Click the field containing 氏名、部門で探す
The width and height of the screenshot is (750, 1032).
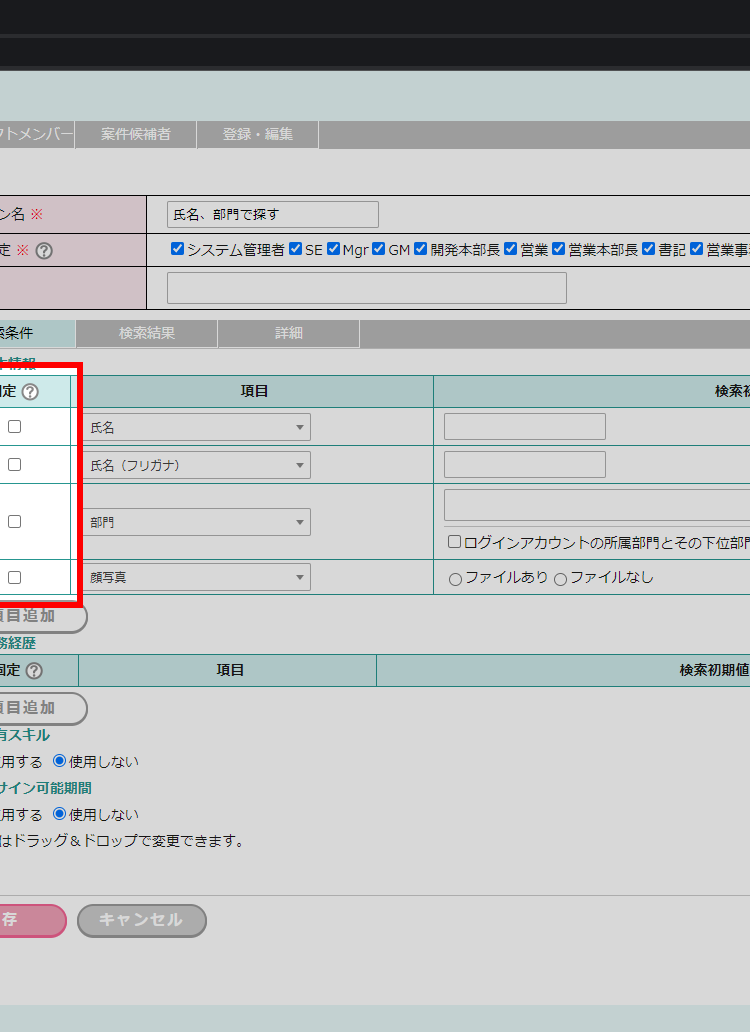tap(272, 214)
